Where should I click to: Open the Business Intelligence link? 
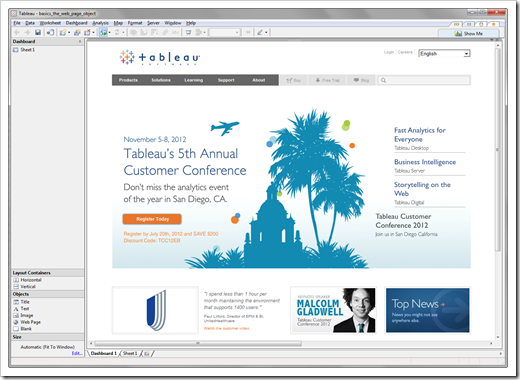click(425, 162)
